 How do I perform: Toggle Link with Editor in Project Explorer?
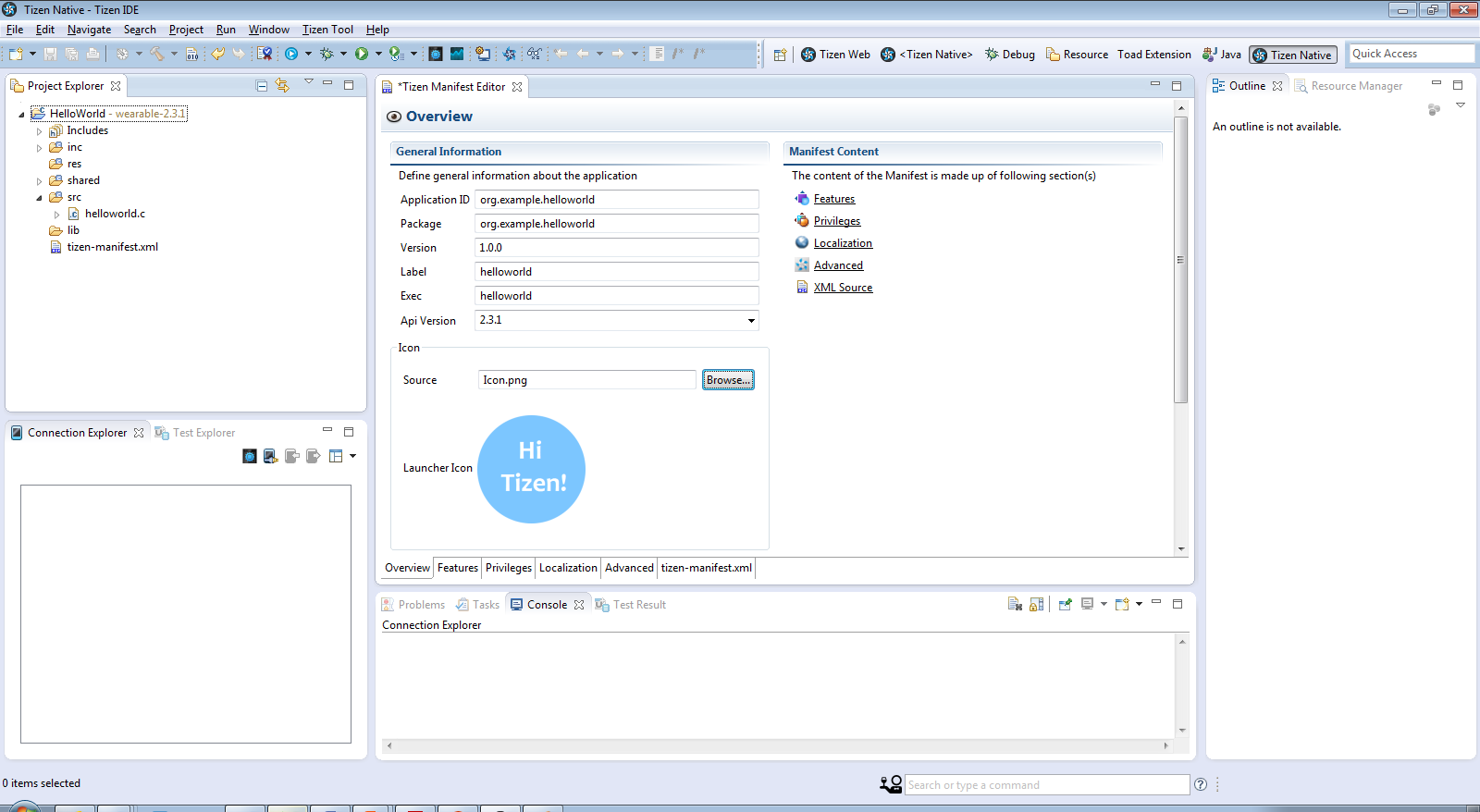tap(283, 85)
